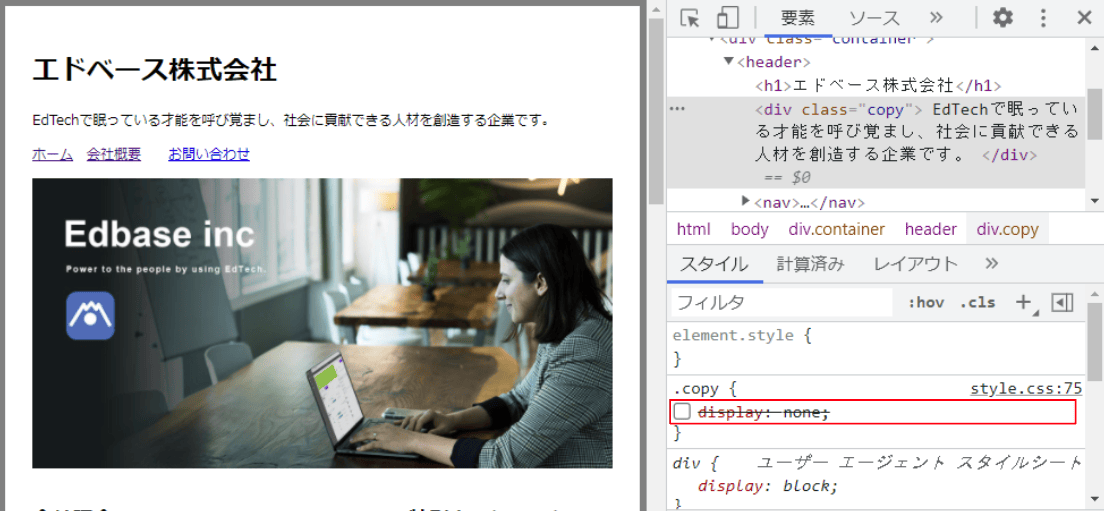1104x511 pixels.
Task: Click the page heading エドベース株式会社
Action: pos(154,70)
